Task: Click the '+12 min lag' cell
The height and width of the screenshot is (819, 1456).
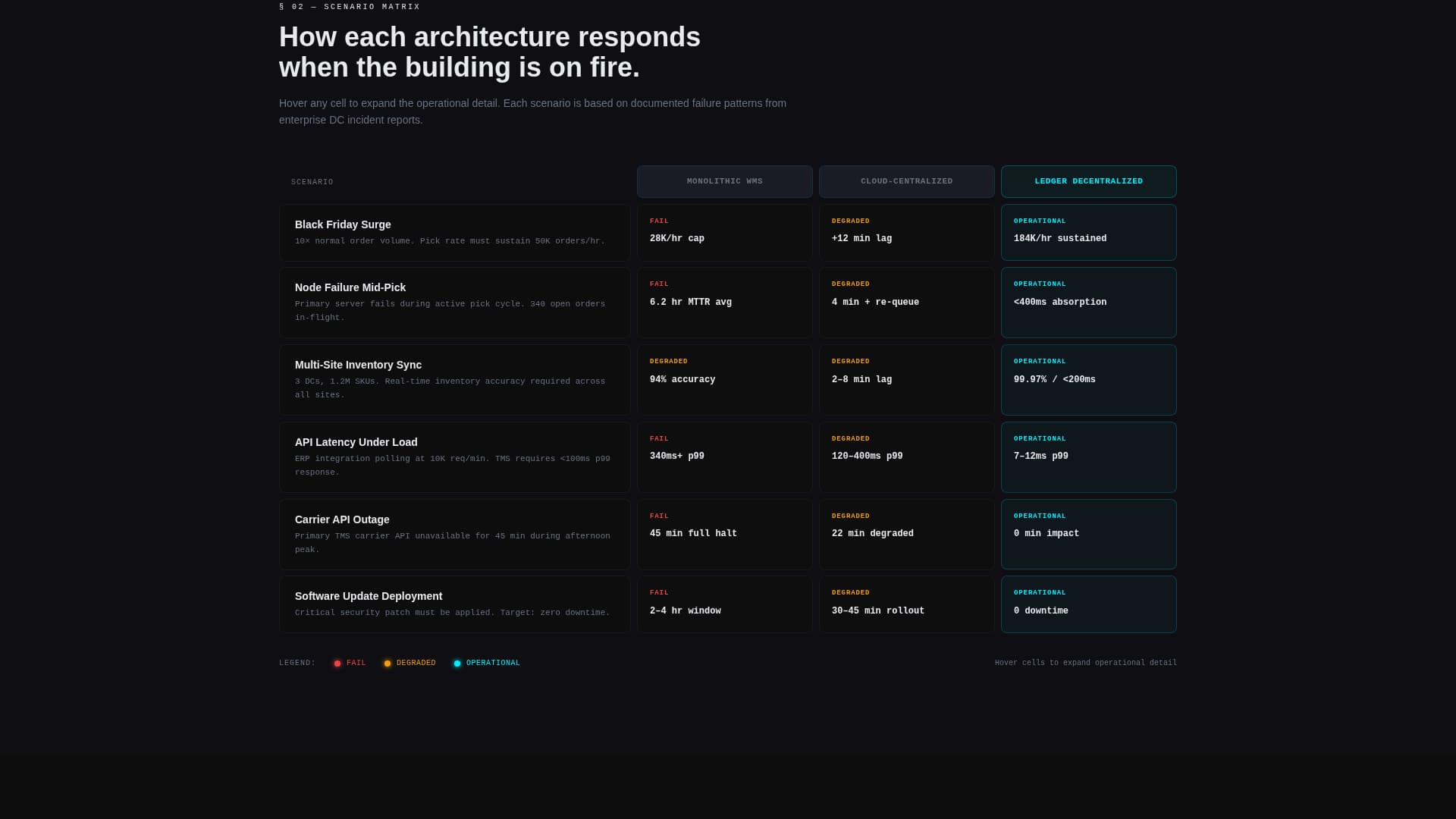Action: click(906, 233)
